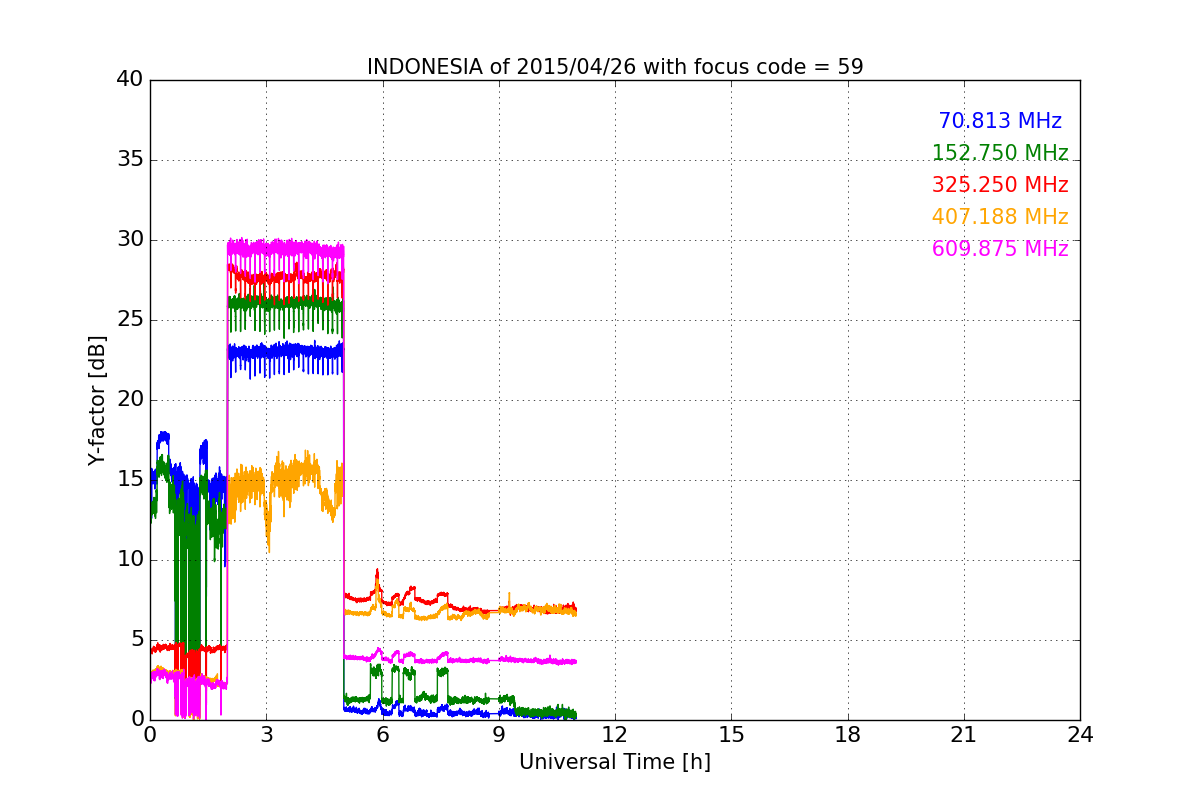This screenshot has height=800, width=1200.
Task: Select the 152.750 MHz legend label
Action: (x=1000, y=153)
